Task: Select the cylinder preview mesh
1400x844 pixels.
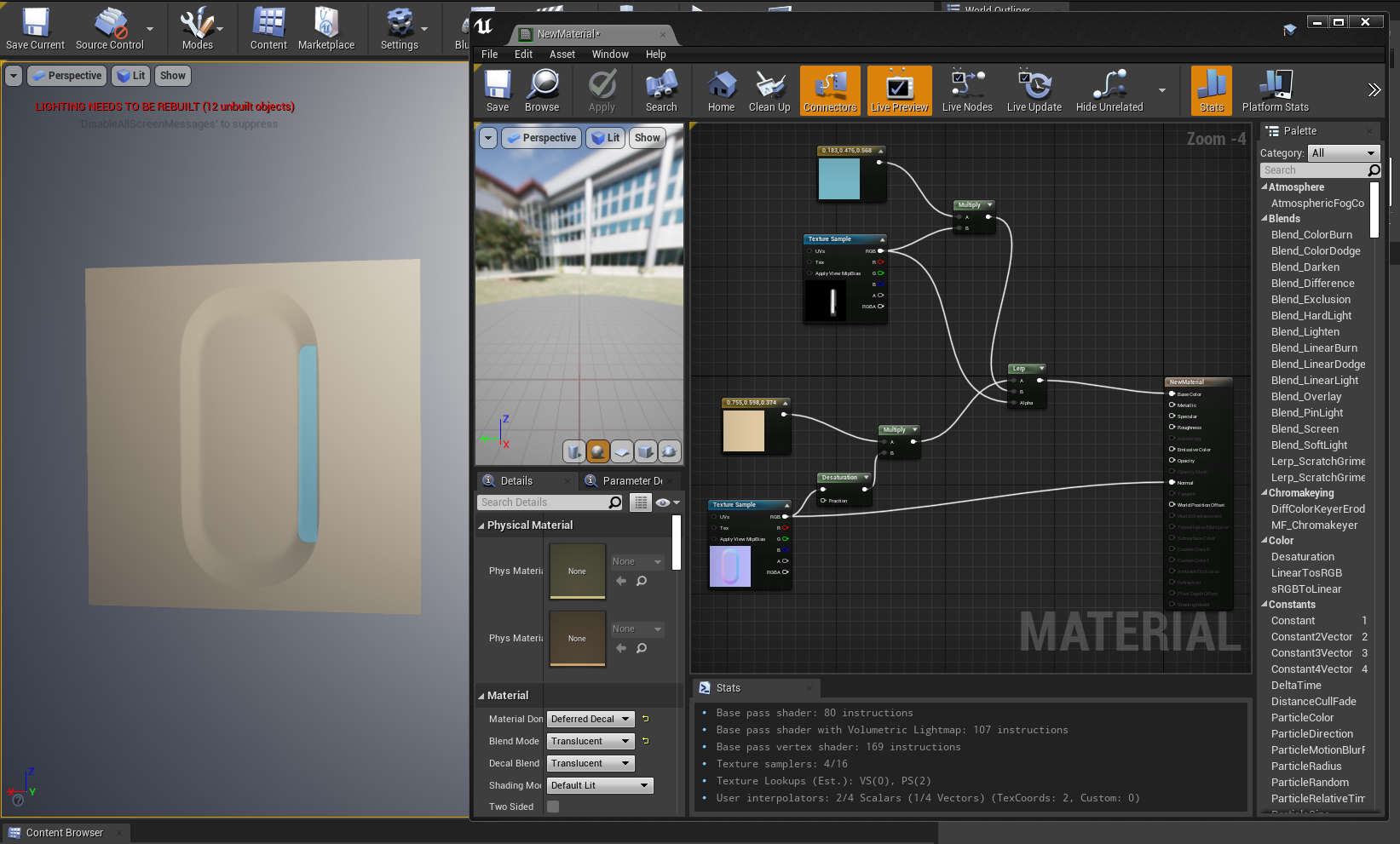Action: click(x=574, y=451)
